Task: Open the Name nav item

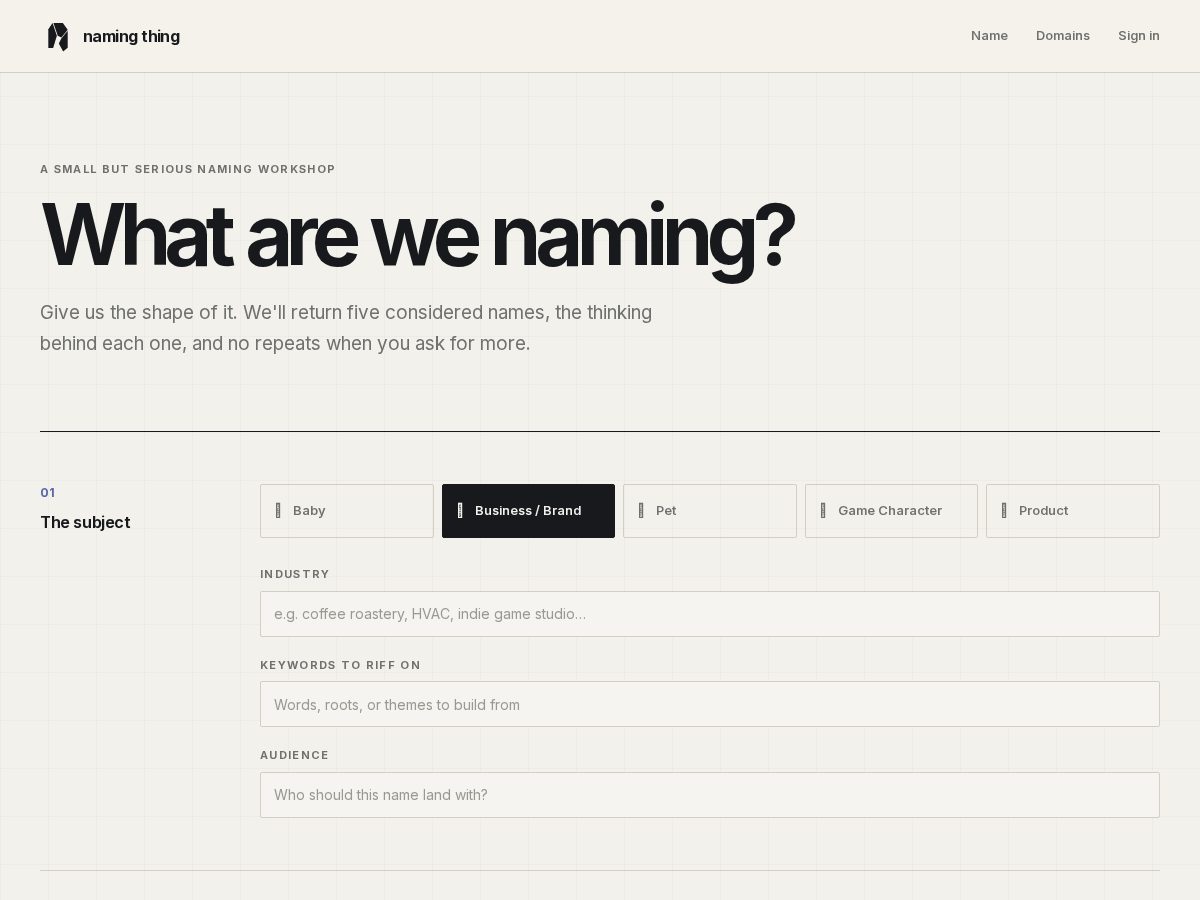Action: point(989,36)
